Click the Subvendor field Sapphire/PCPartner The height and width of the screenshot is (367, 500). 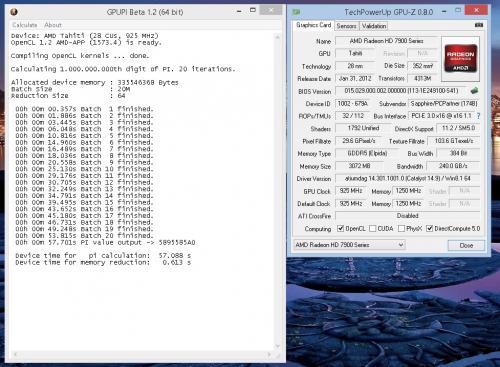pos(444,104)
